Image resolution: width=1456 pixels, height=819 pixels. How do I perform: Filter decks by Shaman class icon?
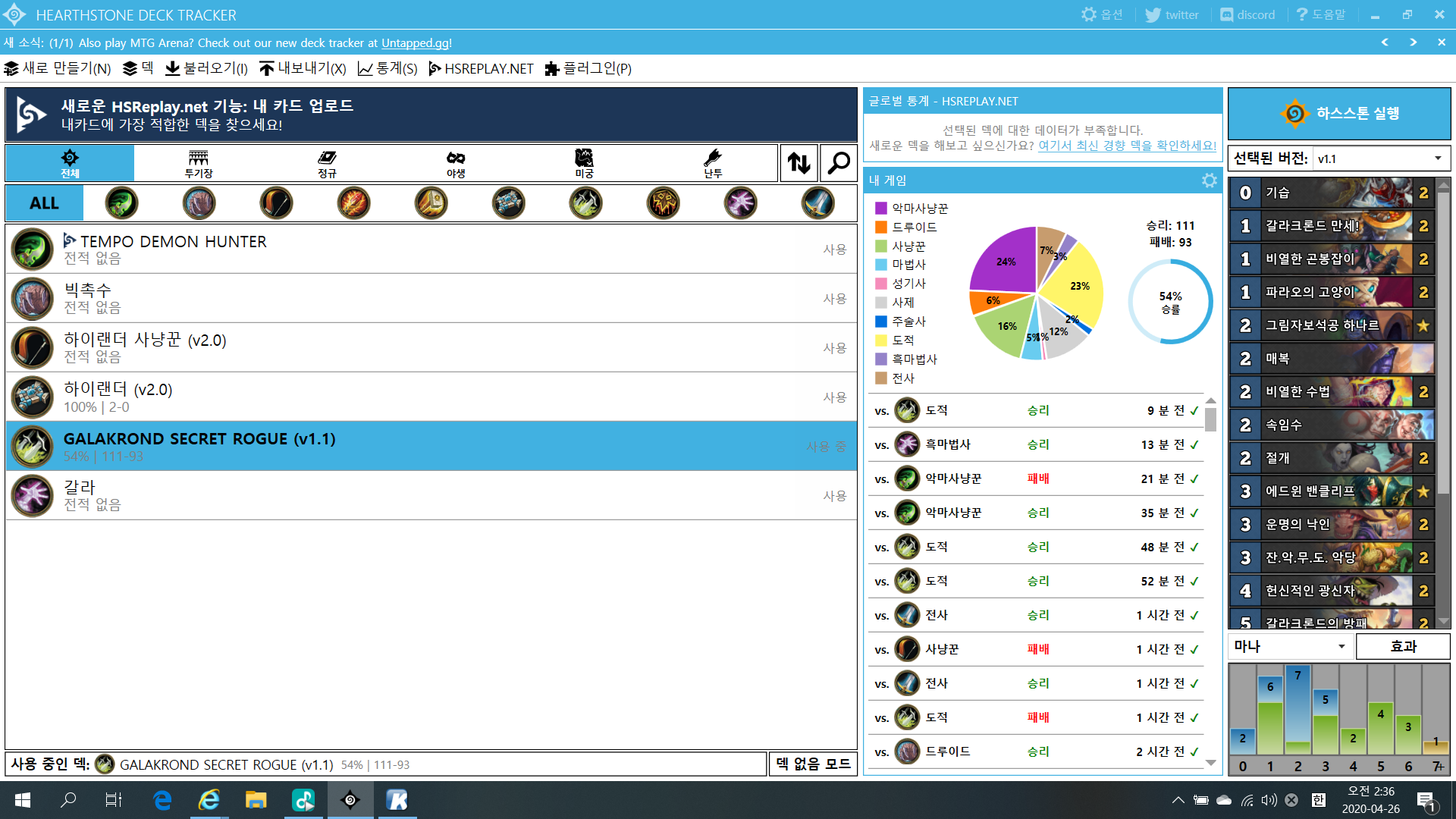(x=663, y=203)
